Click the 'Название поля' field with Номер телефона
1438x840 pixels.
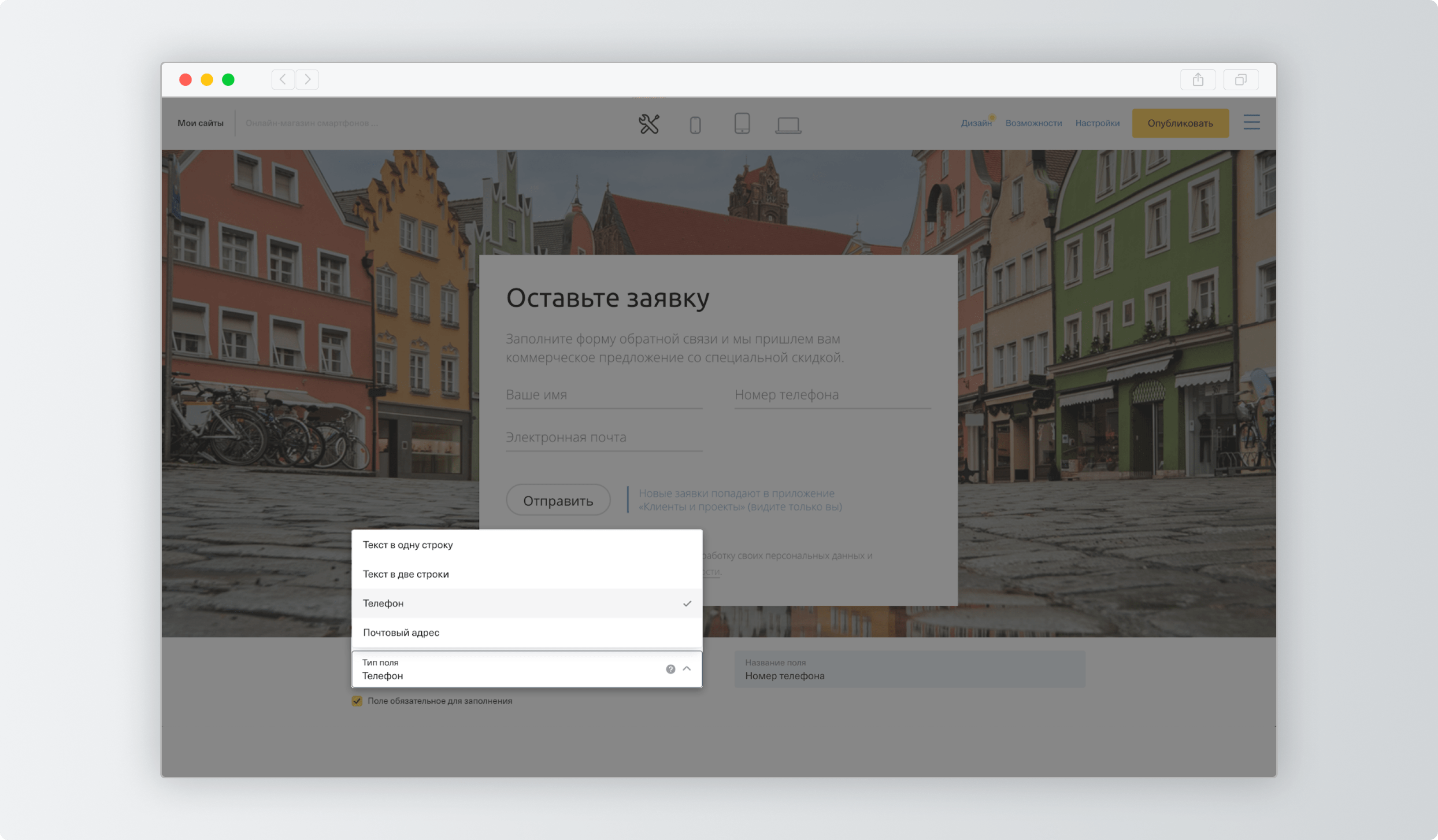[910, 669]
